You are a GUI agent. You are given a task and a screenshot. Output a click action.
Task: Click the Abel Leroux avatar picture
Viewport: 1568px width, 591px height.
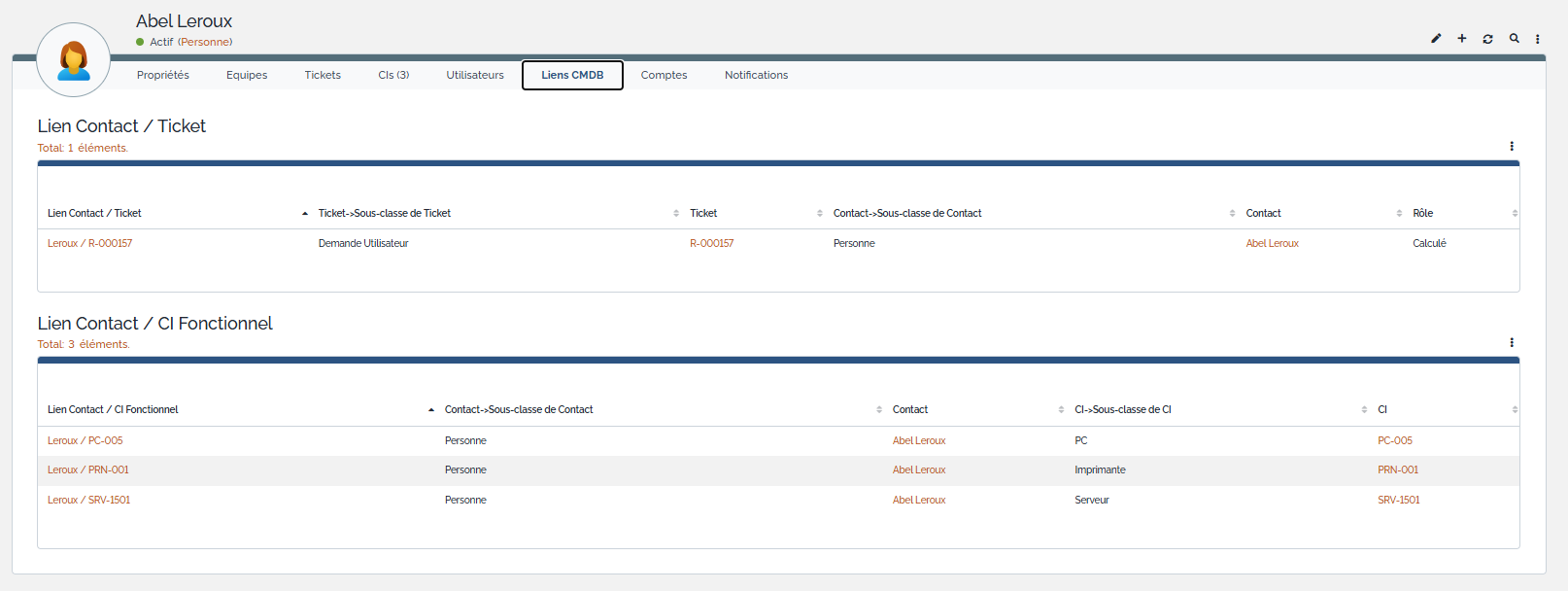point(73,60)
